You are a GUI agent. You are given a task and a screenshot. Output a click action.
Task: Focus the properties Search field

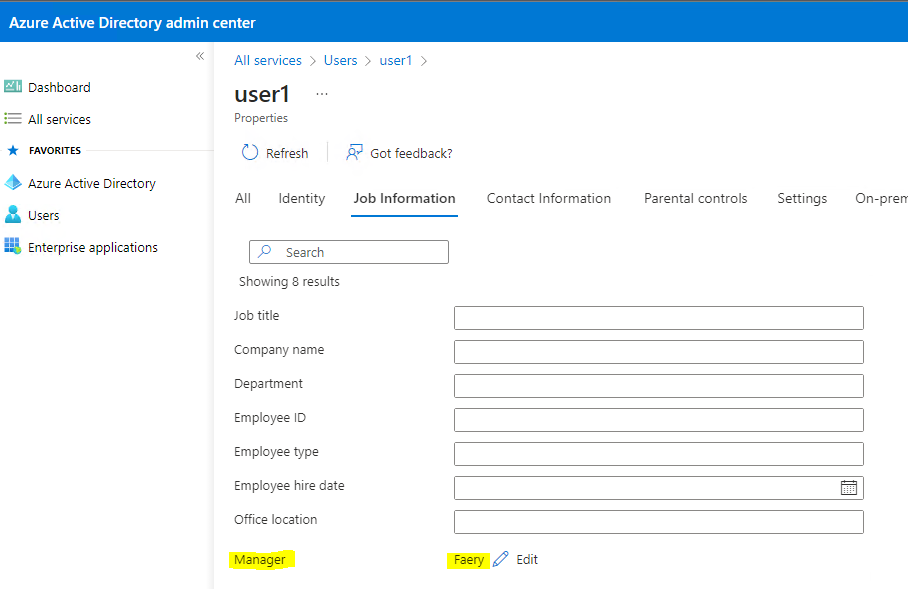point(349,252)
